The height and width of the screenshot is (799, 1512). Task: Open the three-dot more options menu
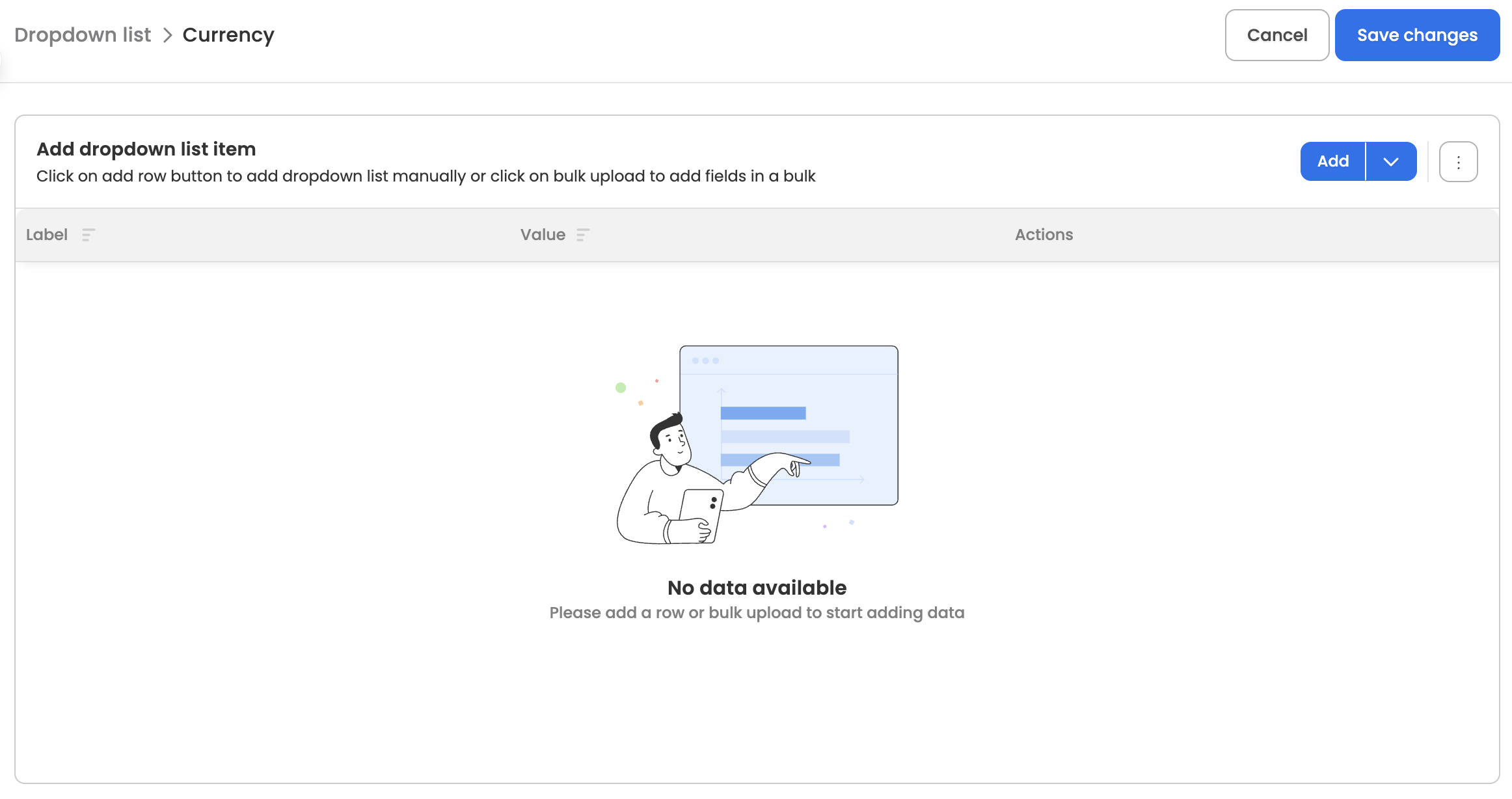pos(1458,161)
